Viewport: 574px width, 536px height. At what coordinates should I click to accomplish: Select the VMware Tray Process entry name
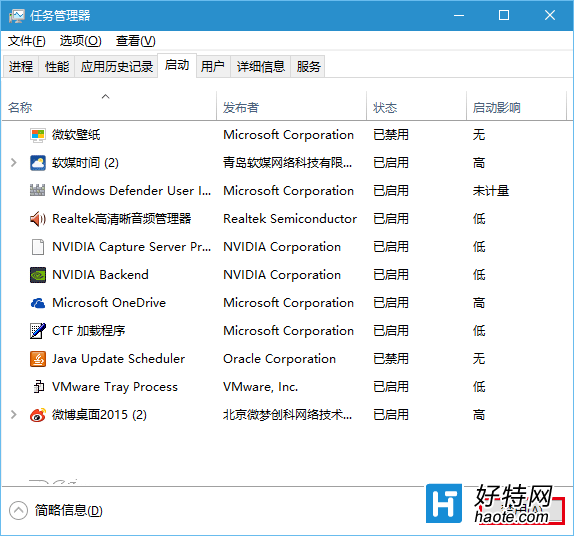115,387
